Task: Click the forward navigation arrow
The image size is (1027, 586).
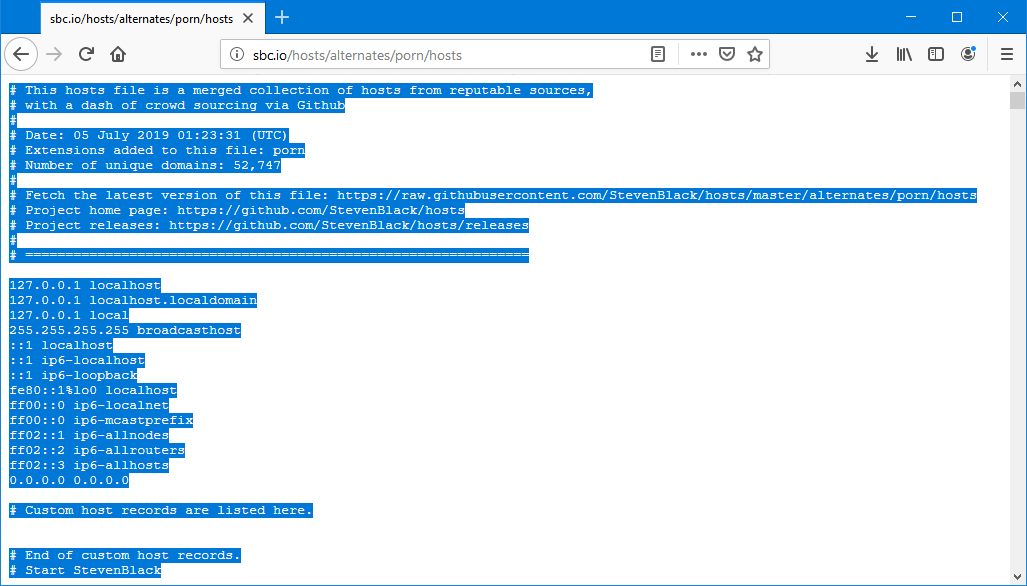Action: pyautogui.click(x=54, y=54)
